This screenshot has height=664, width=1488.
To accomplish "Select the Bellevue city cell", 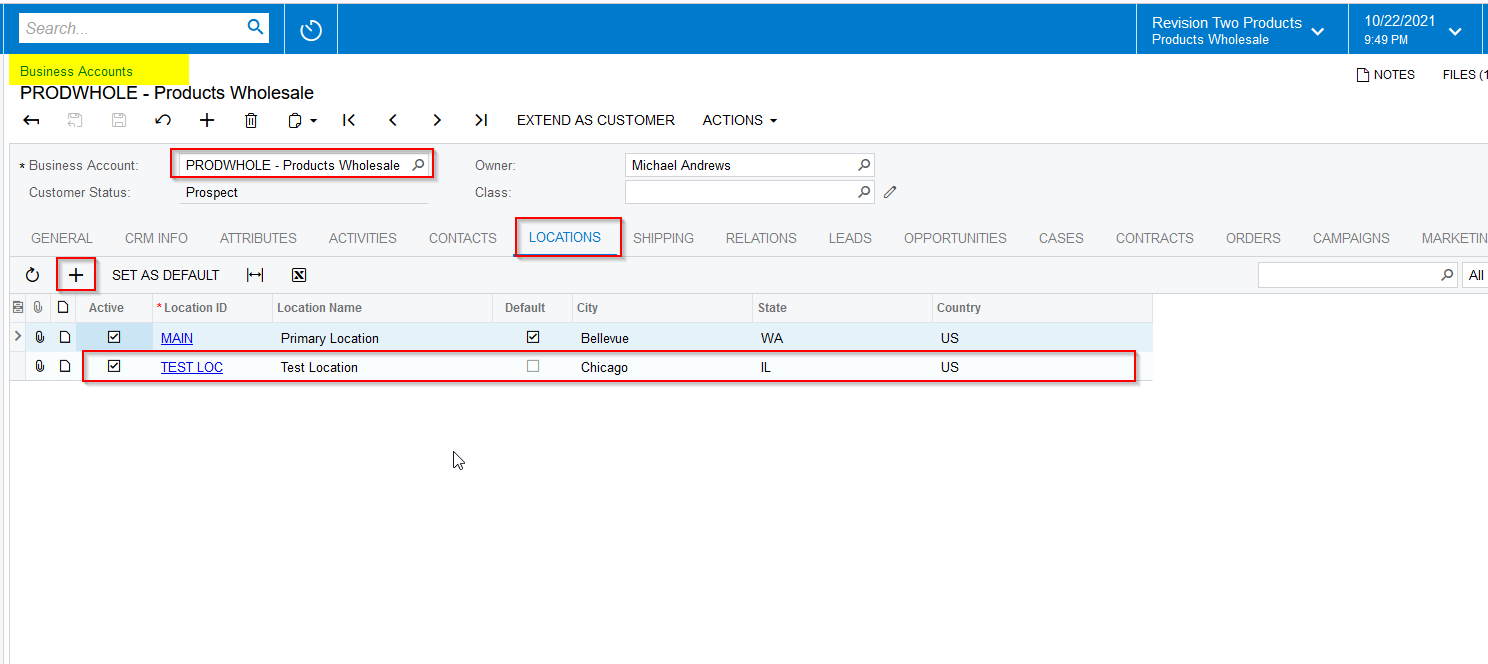I will [662, 338].
